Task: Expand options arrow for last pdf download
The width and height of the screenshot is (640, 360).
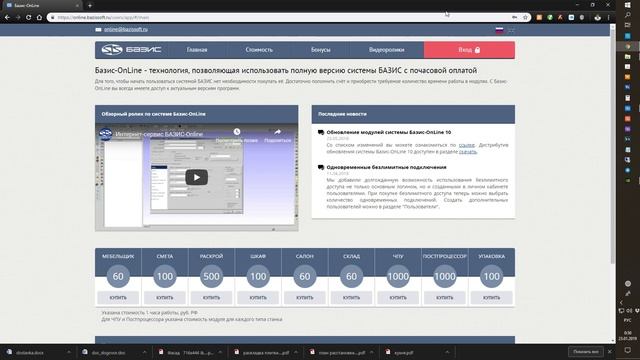Action: pos(447,352)
